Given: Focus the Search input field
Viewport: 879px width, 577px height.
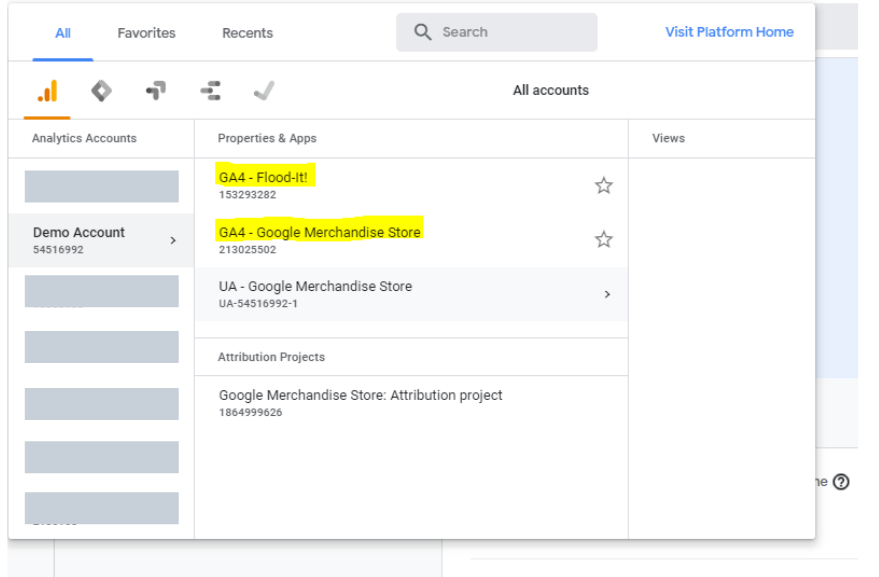Looking at the screenshot, I should pos(497,32).
